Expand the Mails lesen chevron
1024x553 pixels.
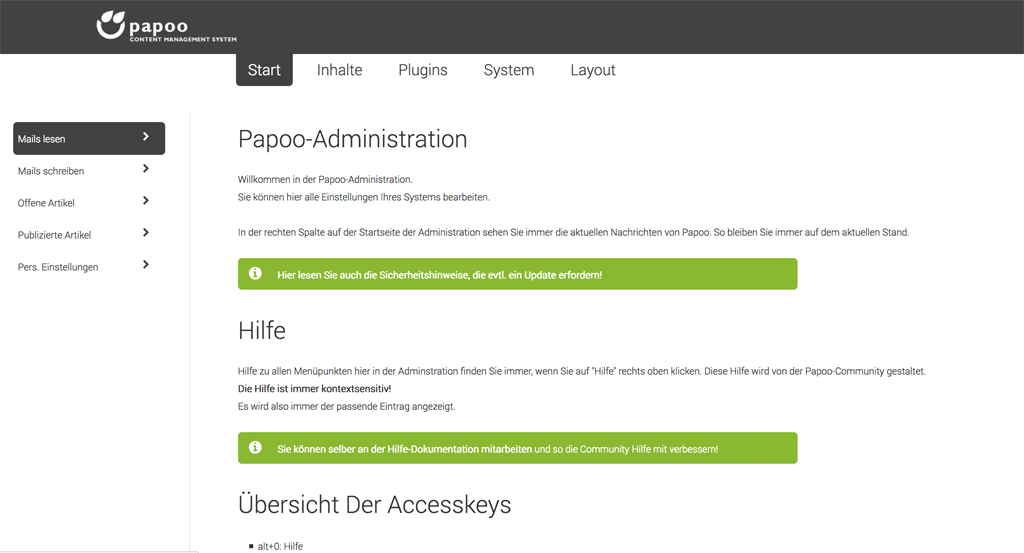pos(146,136)
